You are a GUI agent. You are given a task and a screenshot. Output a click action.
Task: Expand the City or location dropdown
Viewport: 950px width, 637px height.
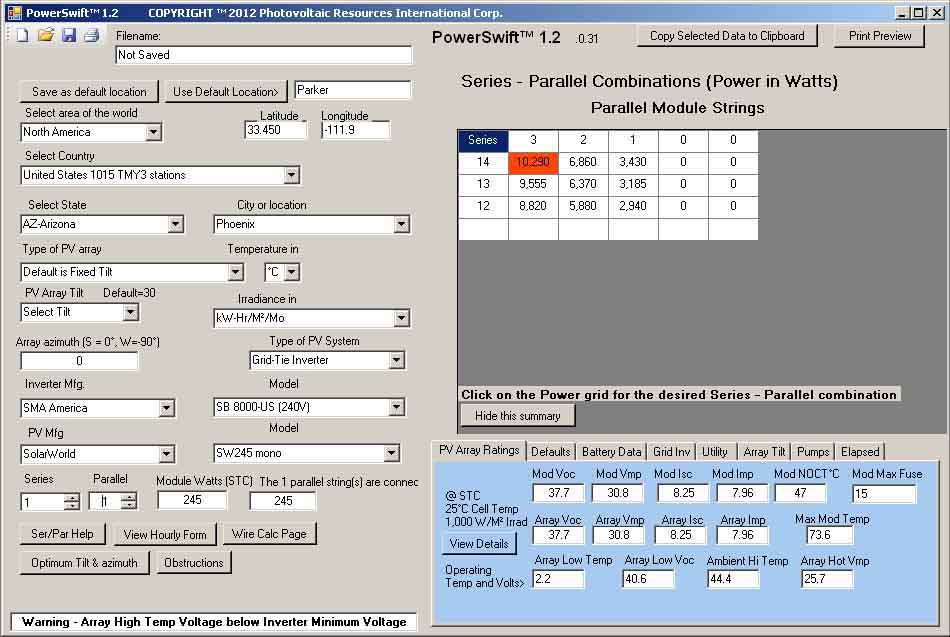(401, 224)
